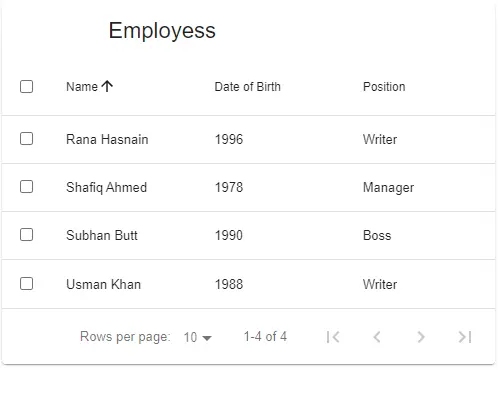Jump to the last page
This screenshot has height=396, width=498.
[x=465, y=337]
